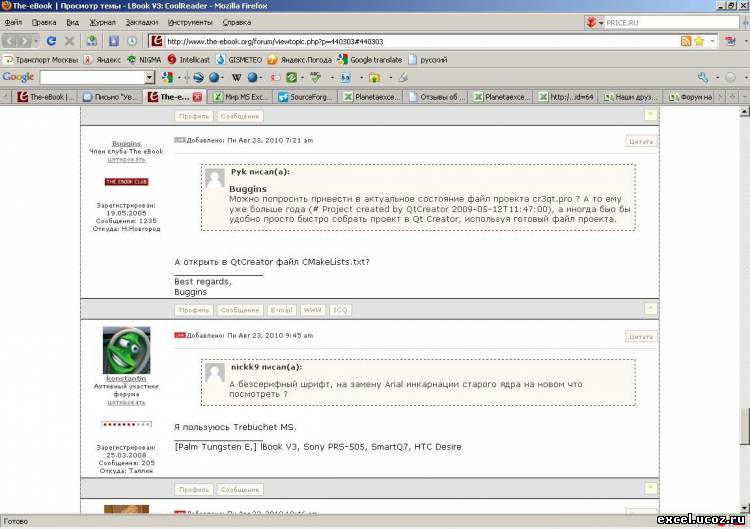Switch to the SourceForg... tab
This screenshot has height=529, width=750.
[x=306, y=97]
